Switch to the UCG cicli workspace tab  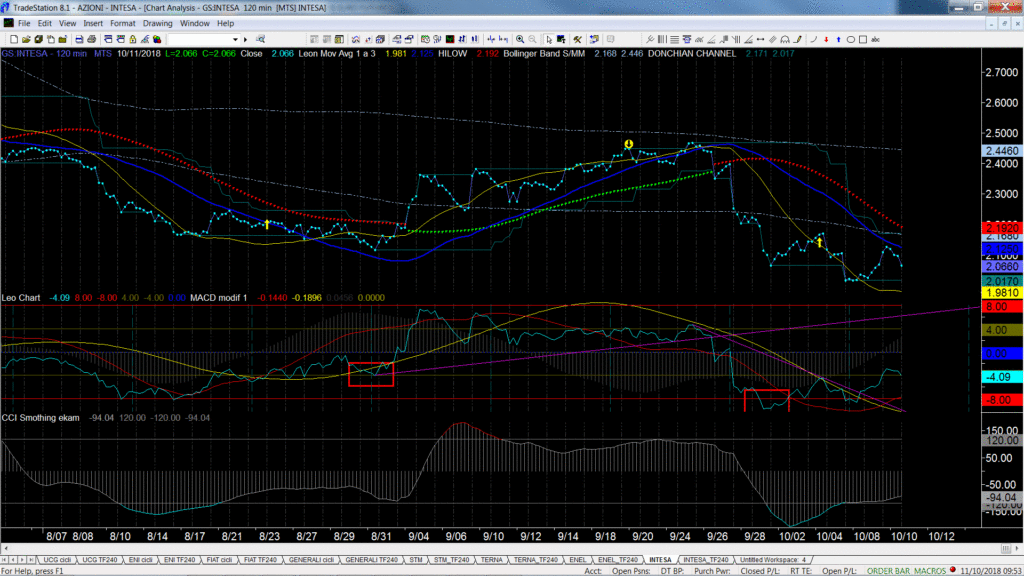pyautogui.click(x=57, y=560)
